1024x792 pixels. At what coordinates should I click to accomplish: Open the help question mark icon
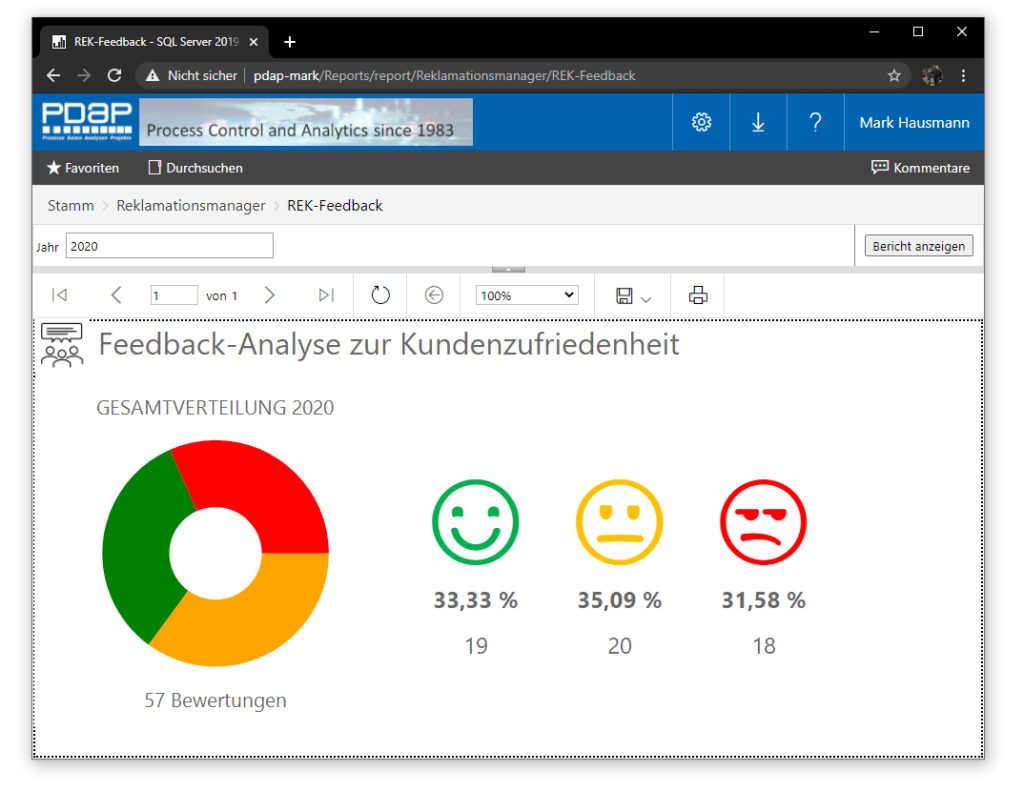815,122
